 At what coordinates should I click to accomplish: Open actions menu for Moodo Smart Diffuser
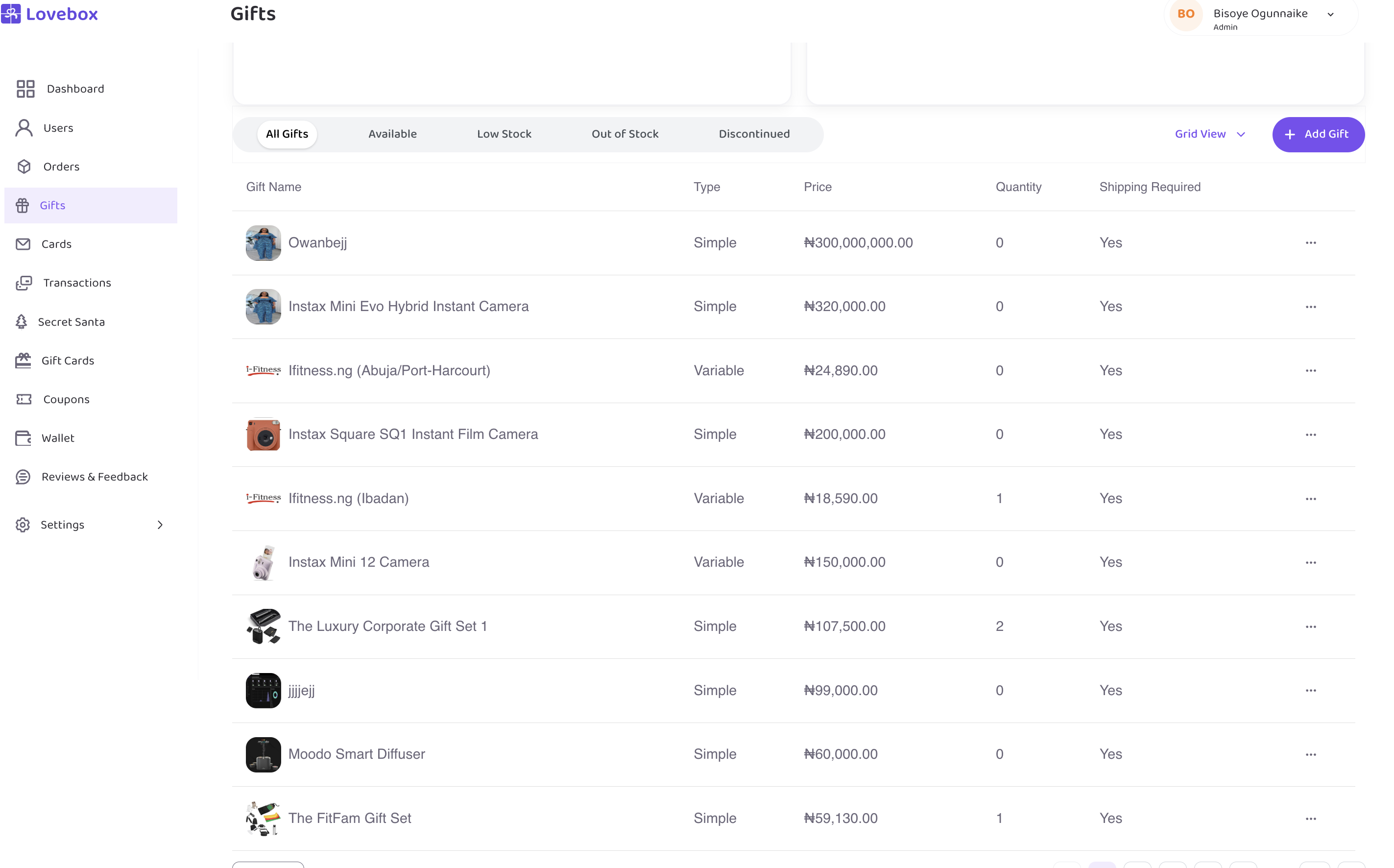pyautogui.click(x=1310, y=754)
